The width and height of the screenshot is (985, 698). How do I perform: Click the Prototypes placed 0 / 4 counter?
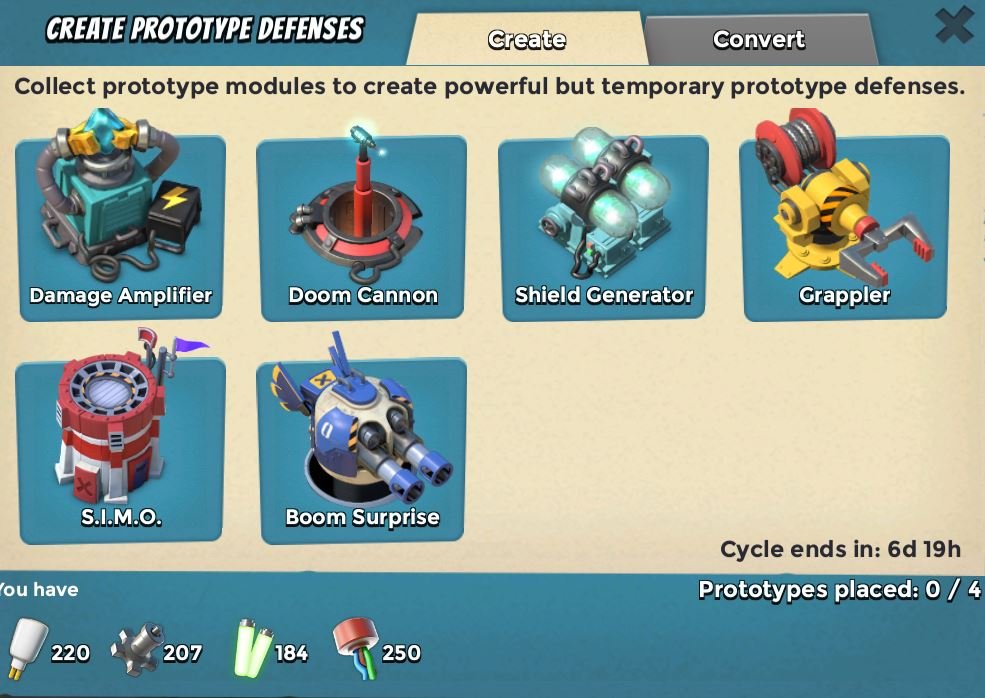(x=839, y=589)
